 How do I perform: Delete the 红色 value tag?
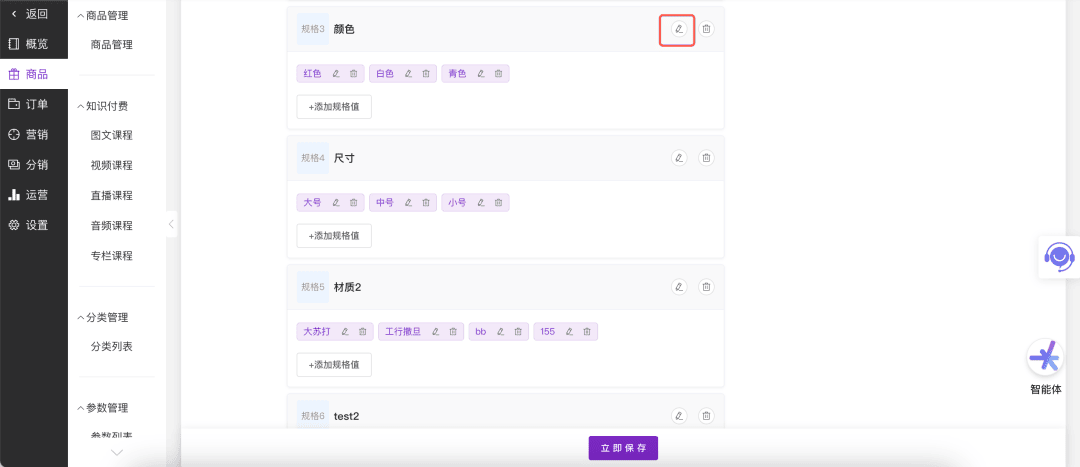(x=353, y=74)
